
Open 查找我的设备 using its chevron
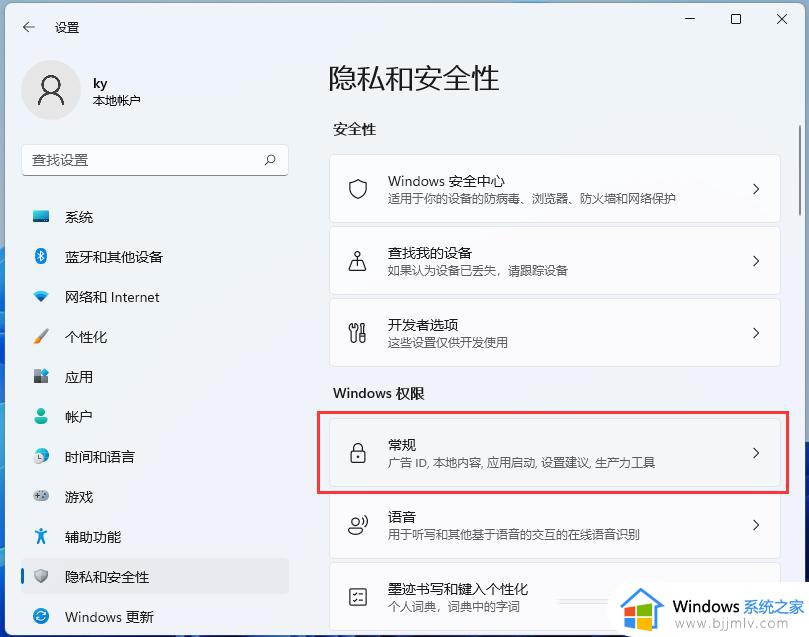756,261
